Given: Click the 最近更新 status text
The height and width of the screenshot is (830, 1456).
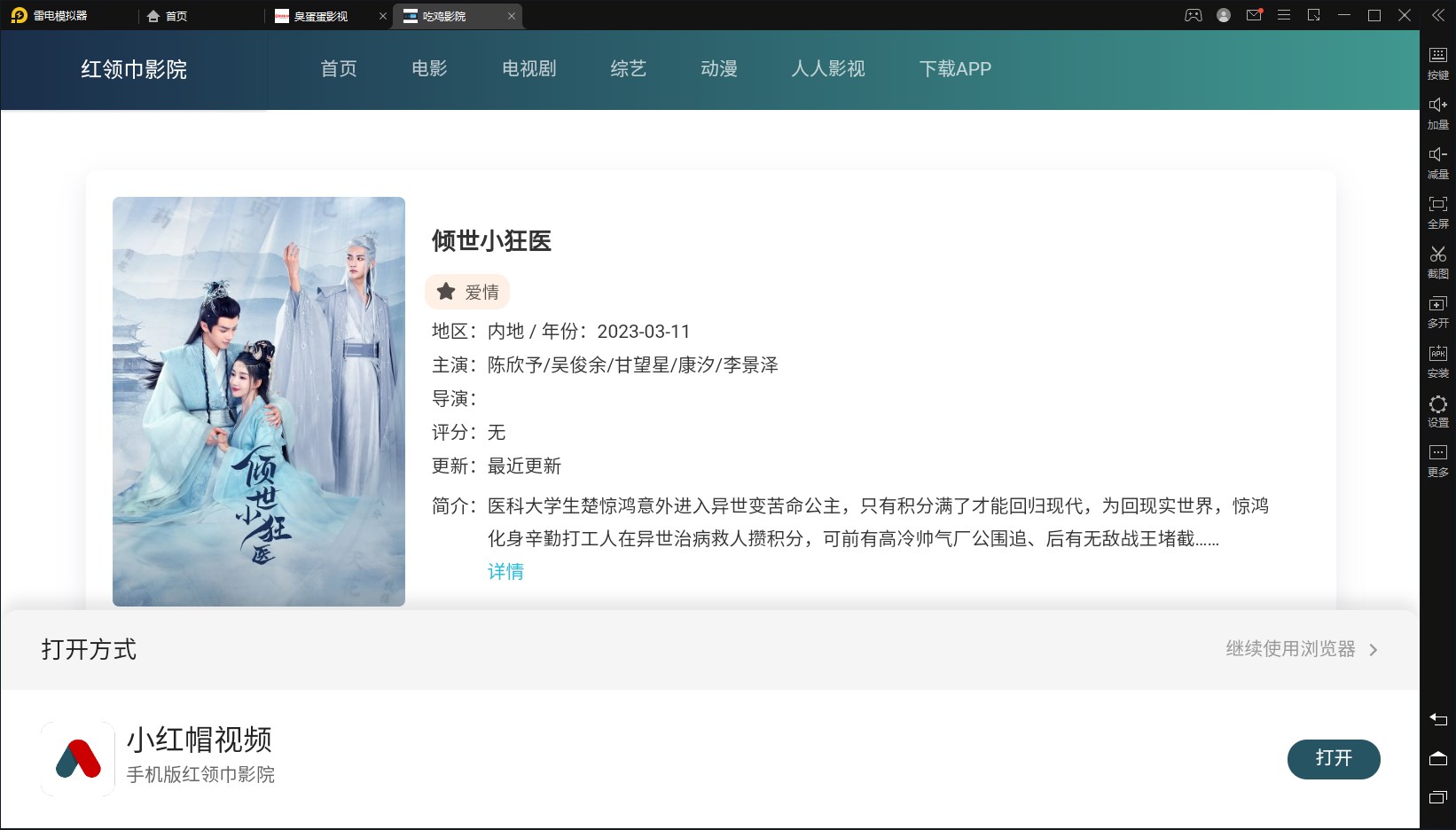Looking at the screenshot, I should coord(525,466).
